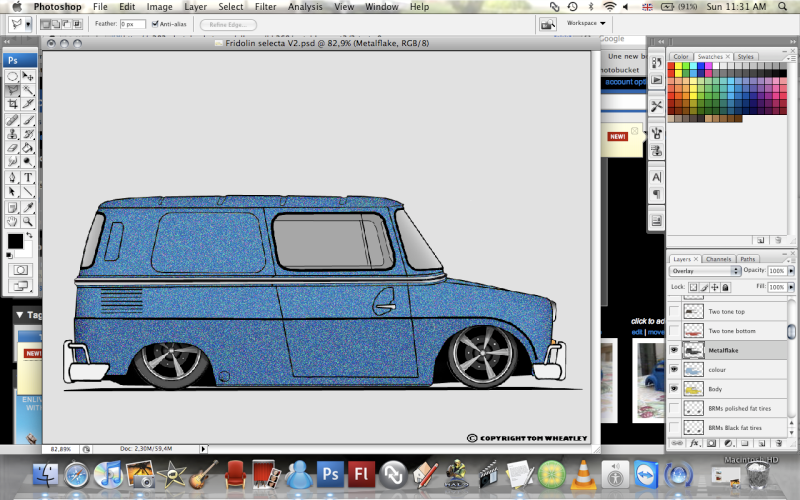Add a layer mask button
This screenshot has width=800, height=500.
coord(711,443)
